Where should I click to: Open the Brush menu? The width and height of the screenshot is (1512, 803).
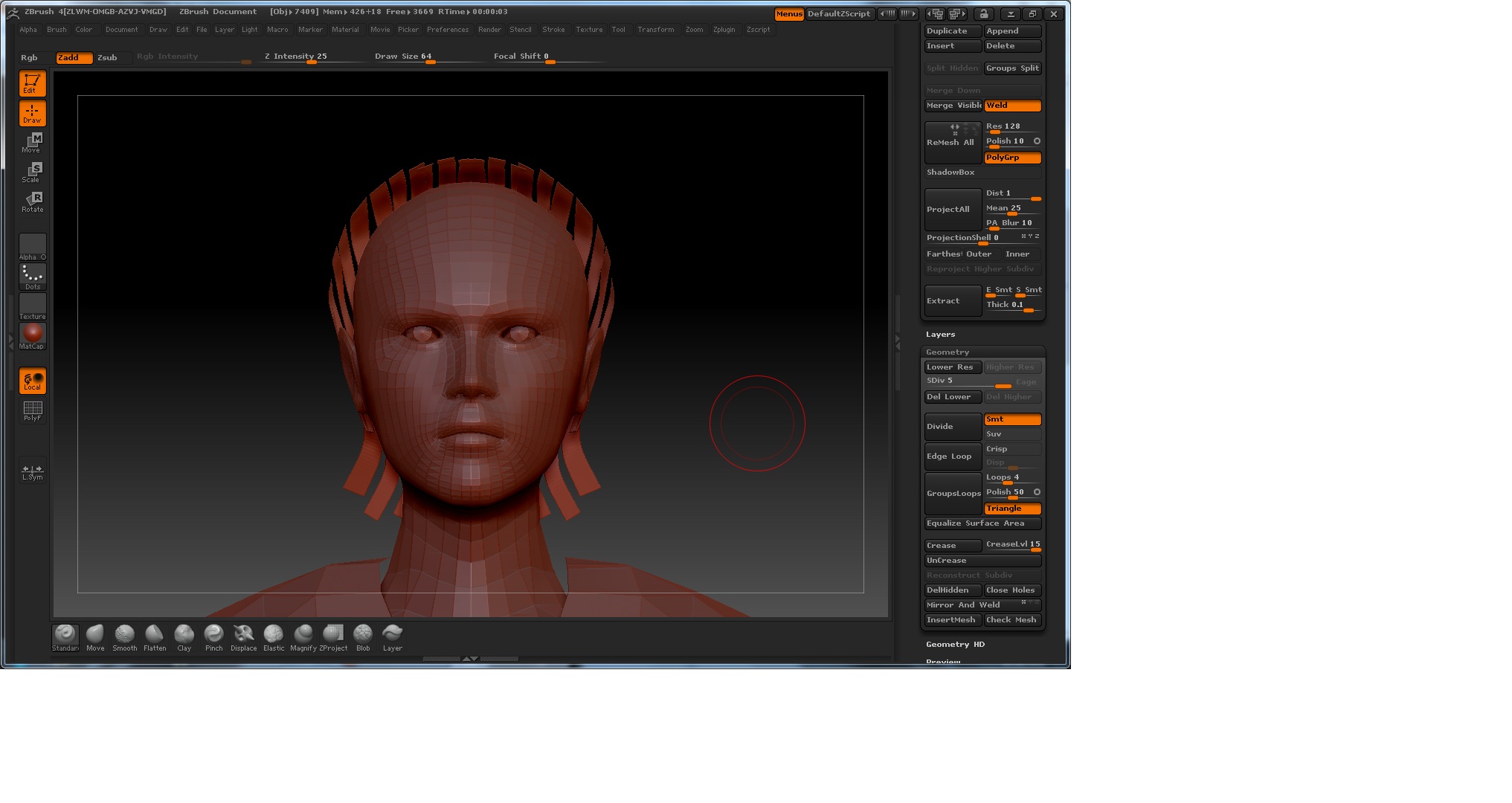click(x=57, y=30)
